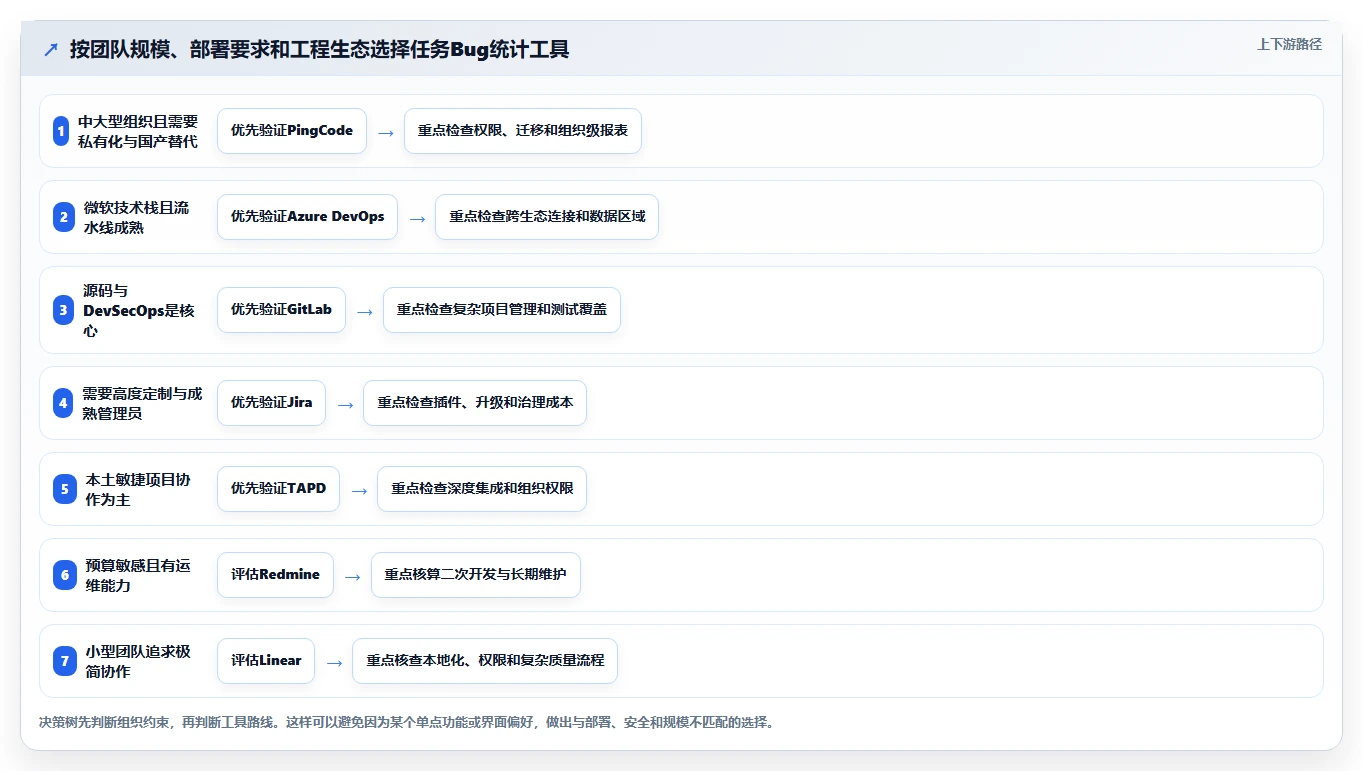This screenshot has width=1363, height=771.
Task: Click the number 5 badge
Action: (64, 489)
